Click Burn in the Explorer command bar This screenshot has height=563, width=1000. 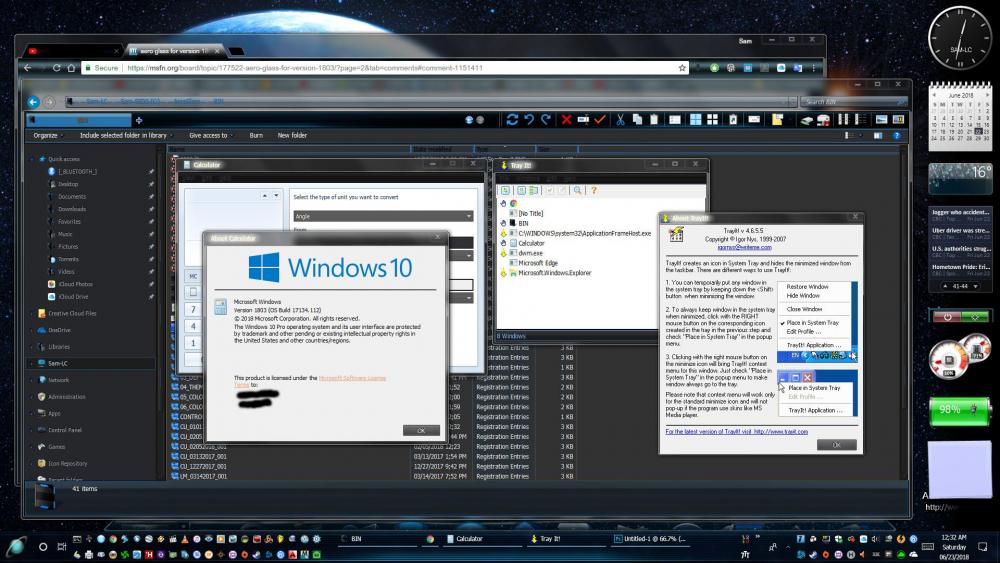pyautogui.click(x=256, y=135)
